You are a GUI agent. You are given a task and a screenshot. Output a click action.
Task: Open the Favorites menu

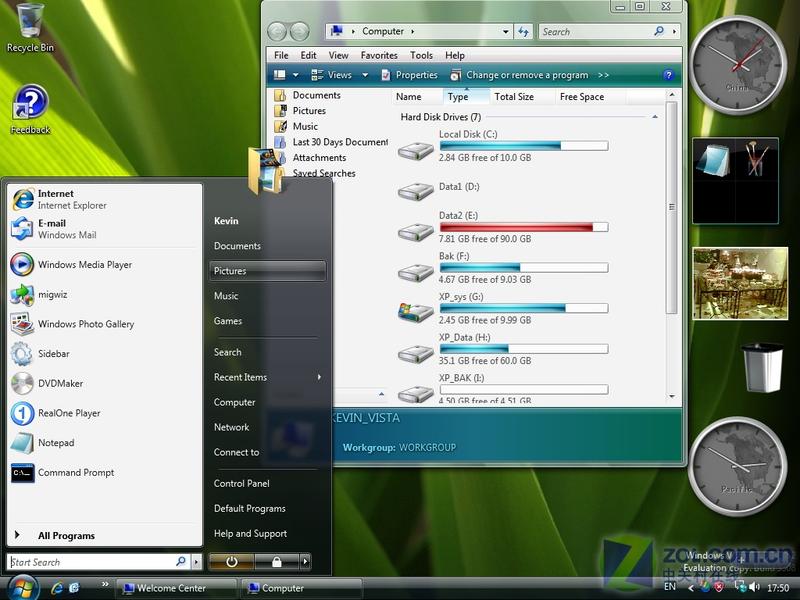click(379, 55)
